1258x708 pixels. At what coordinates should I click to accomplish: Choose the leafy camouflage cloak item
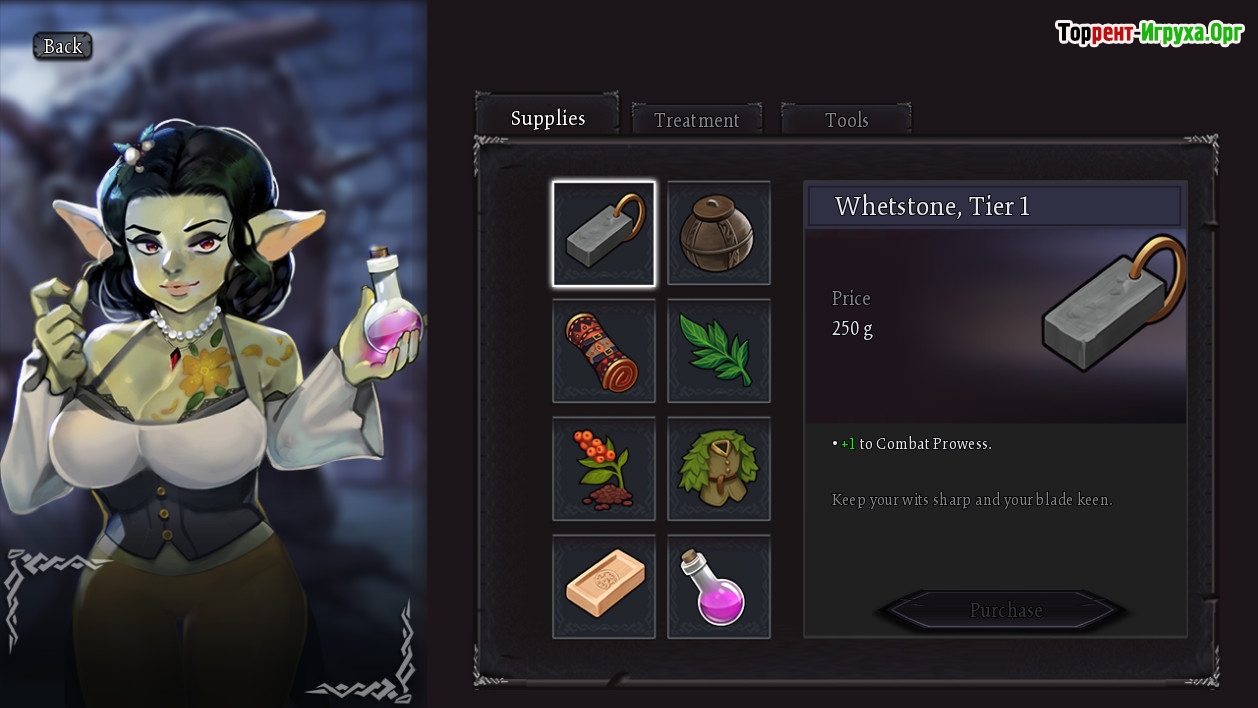(719, 469)
